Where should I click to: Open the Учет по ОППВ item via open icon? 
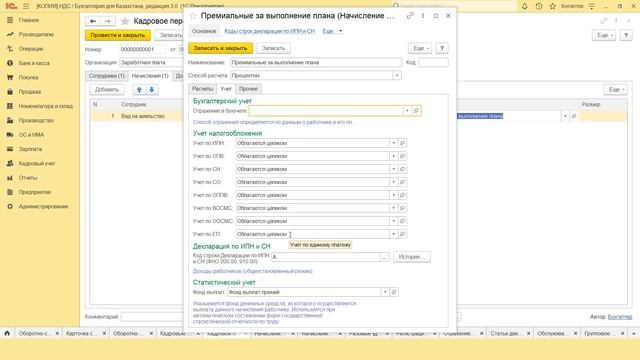(402, 195)
